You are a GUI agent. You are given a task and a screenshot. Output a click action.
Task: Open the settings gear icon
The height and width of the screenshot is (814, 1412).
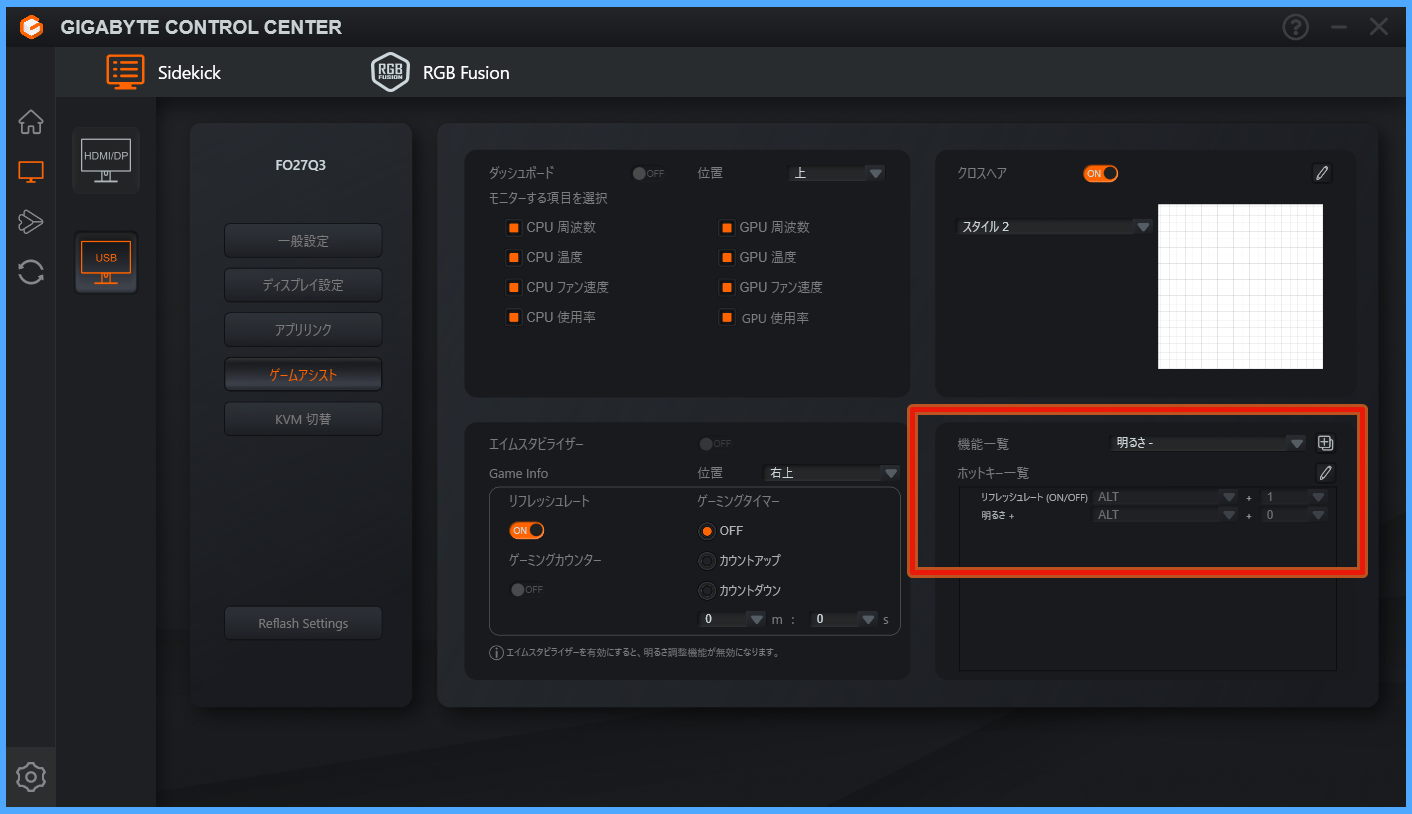pos(31,776)
